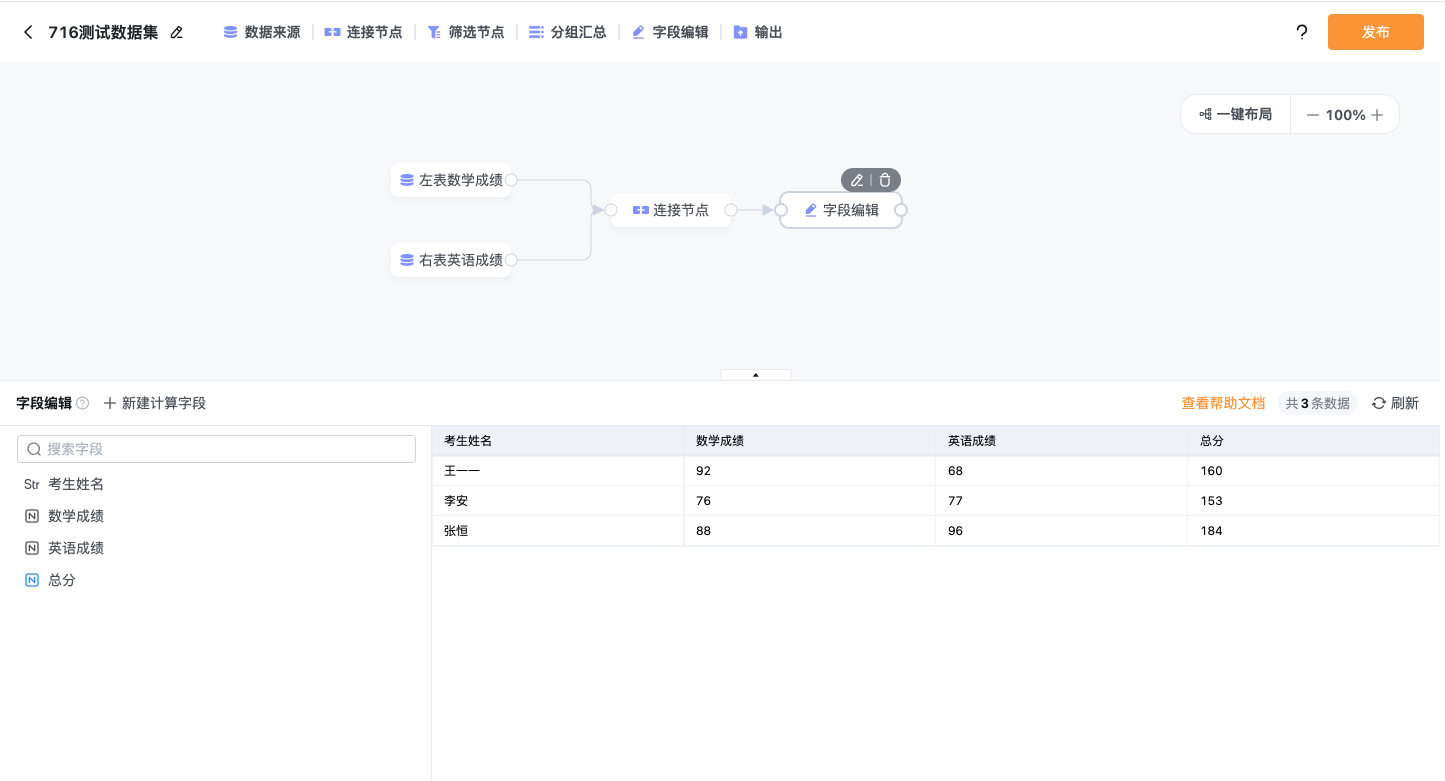Add a 数据来源 node
1445x781 pixels.
tap(262, 32)
